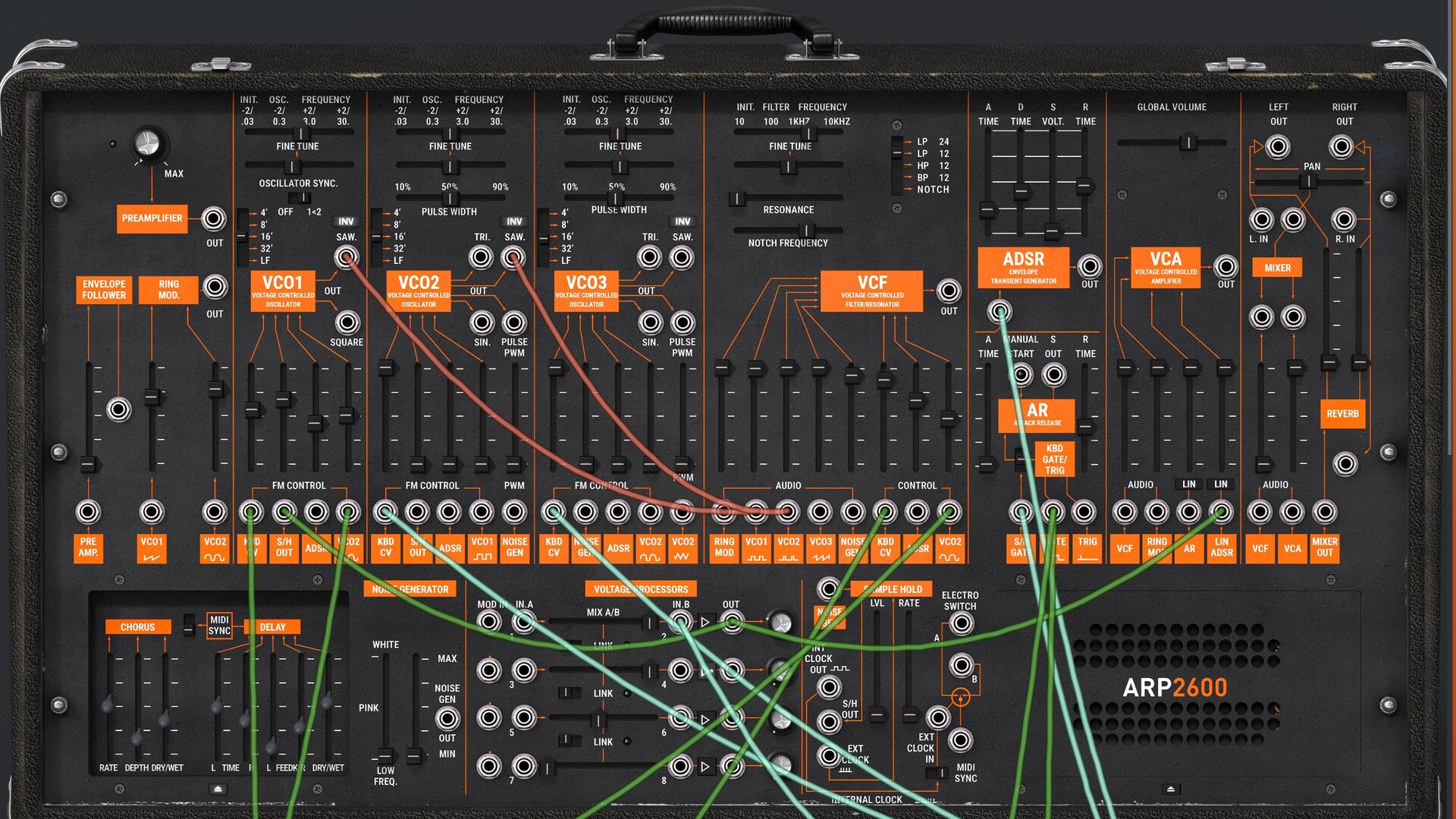Click the ADSR OUT jack

click(1090, 266)
